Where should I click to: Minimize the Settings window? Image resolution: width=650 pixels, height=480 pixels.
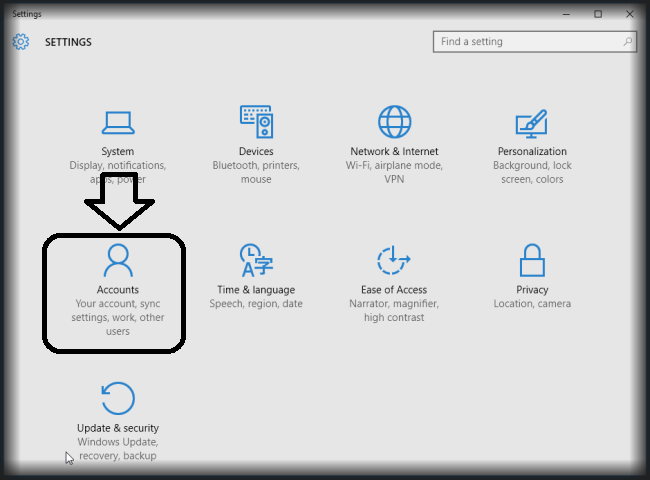[x=566, y=14]
